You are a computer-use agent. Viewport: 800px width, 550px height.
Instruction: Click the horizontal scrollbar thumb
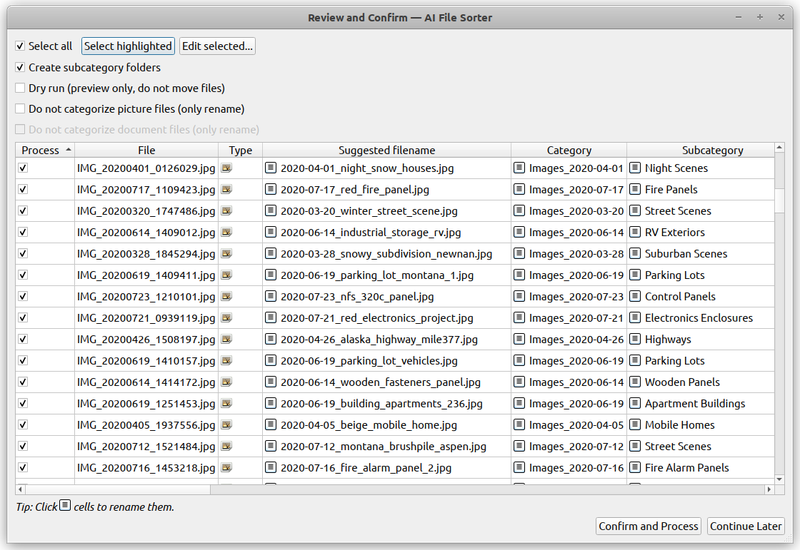[118, 489]
